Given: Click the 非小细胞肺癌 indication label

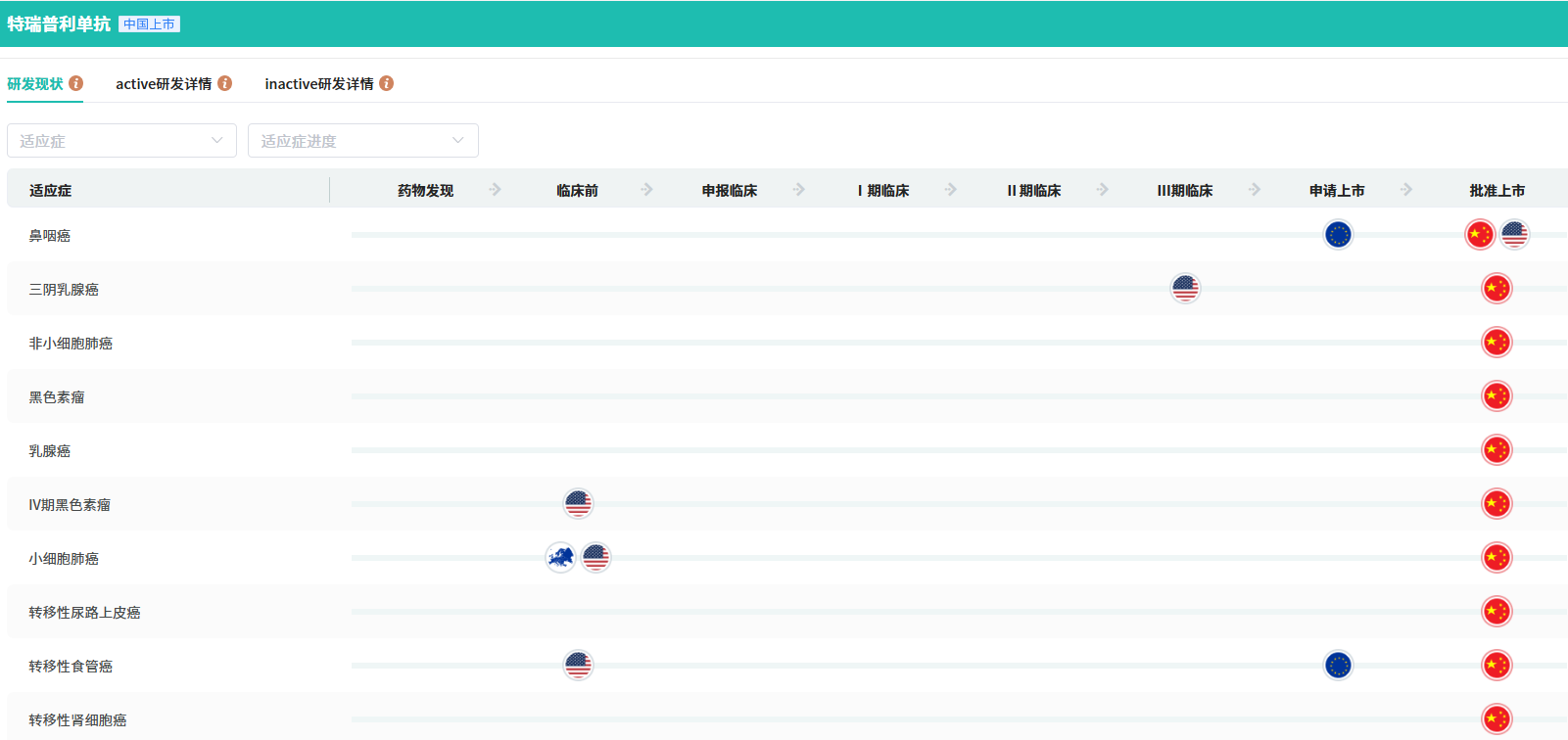Looking at the screenshot, I should click(71, 344).
